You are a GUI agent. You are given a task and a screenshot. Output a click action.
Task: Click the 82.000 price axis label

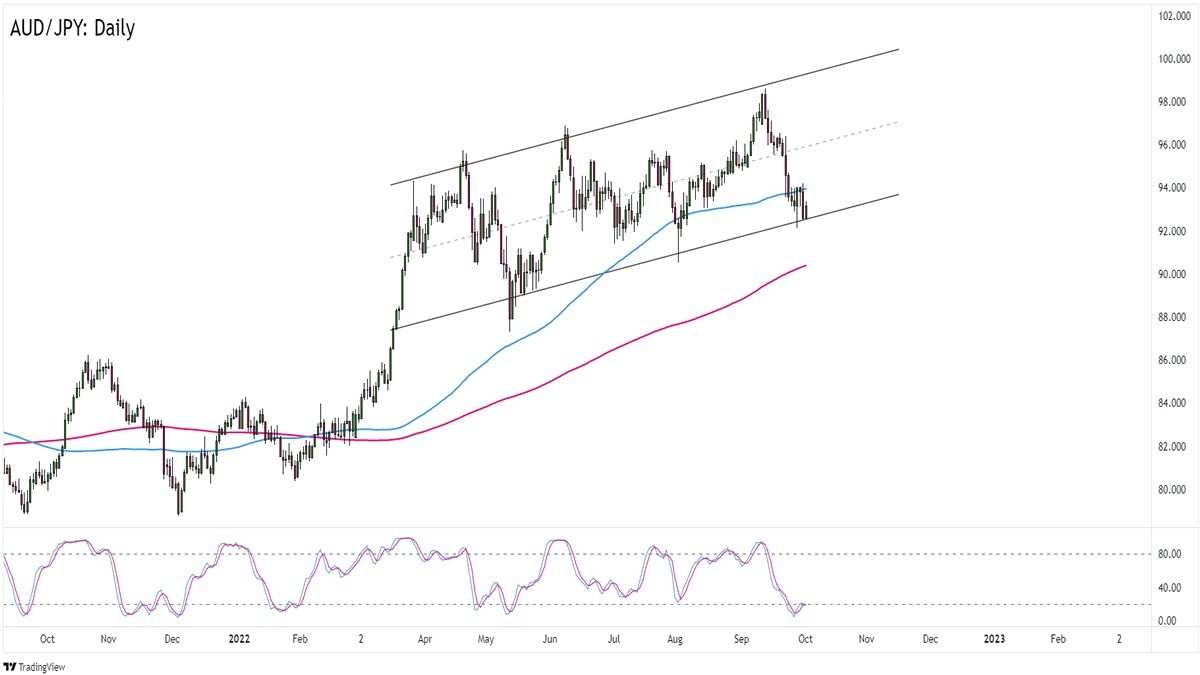1171,447
